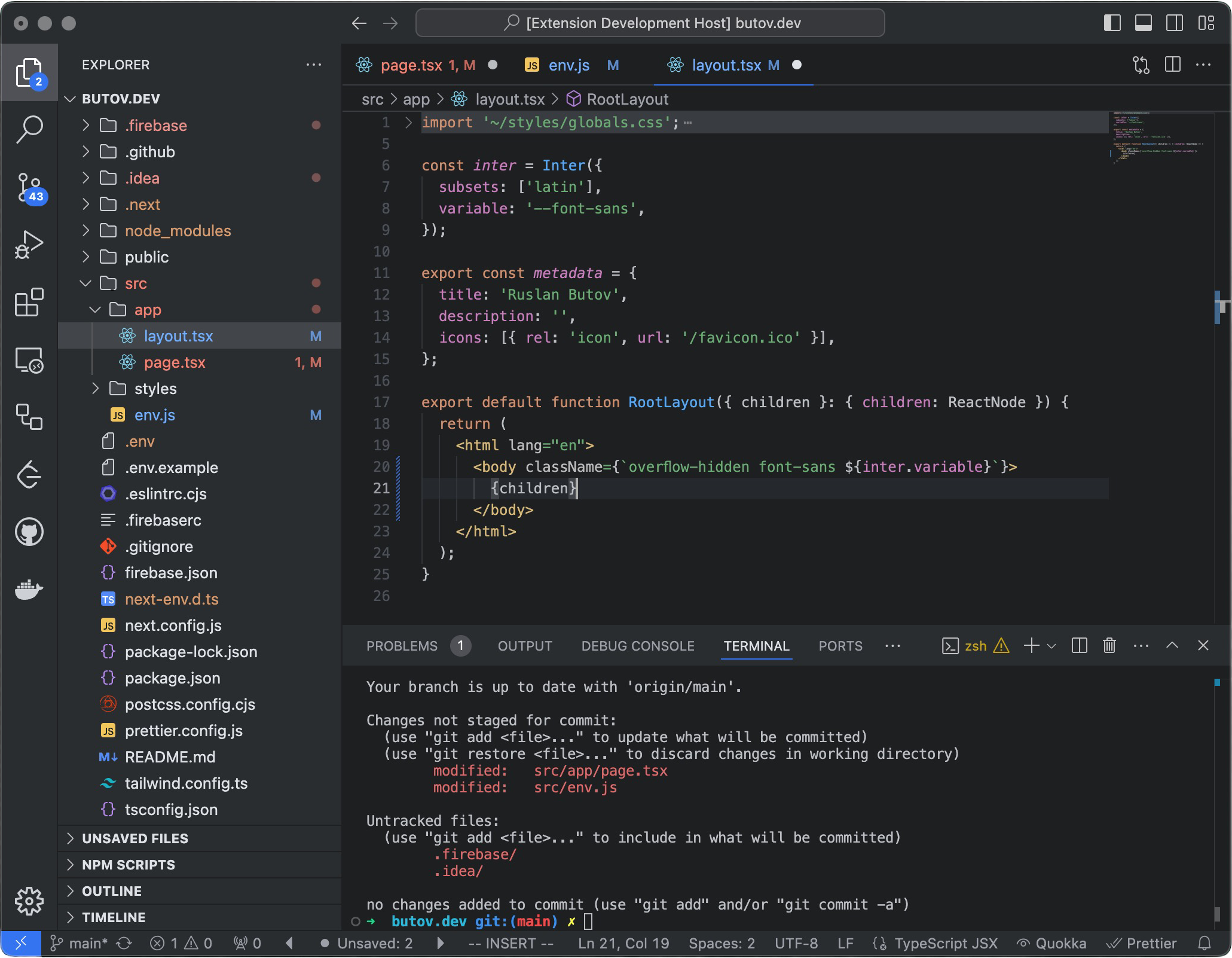This screenshot has height=958, width=1232.
Task: Open the Extensions view
Action: coord(29,303)
